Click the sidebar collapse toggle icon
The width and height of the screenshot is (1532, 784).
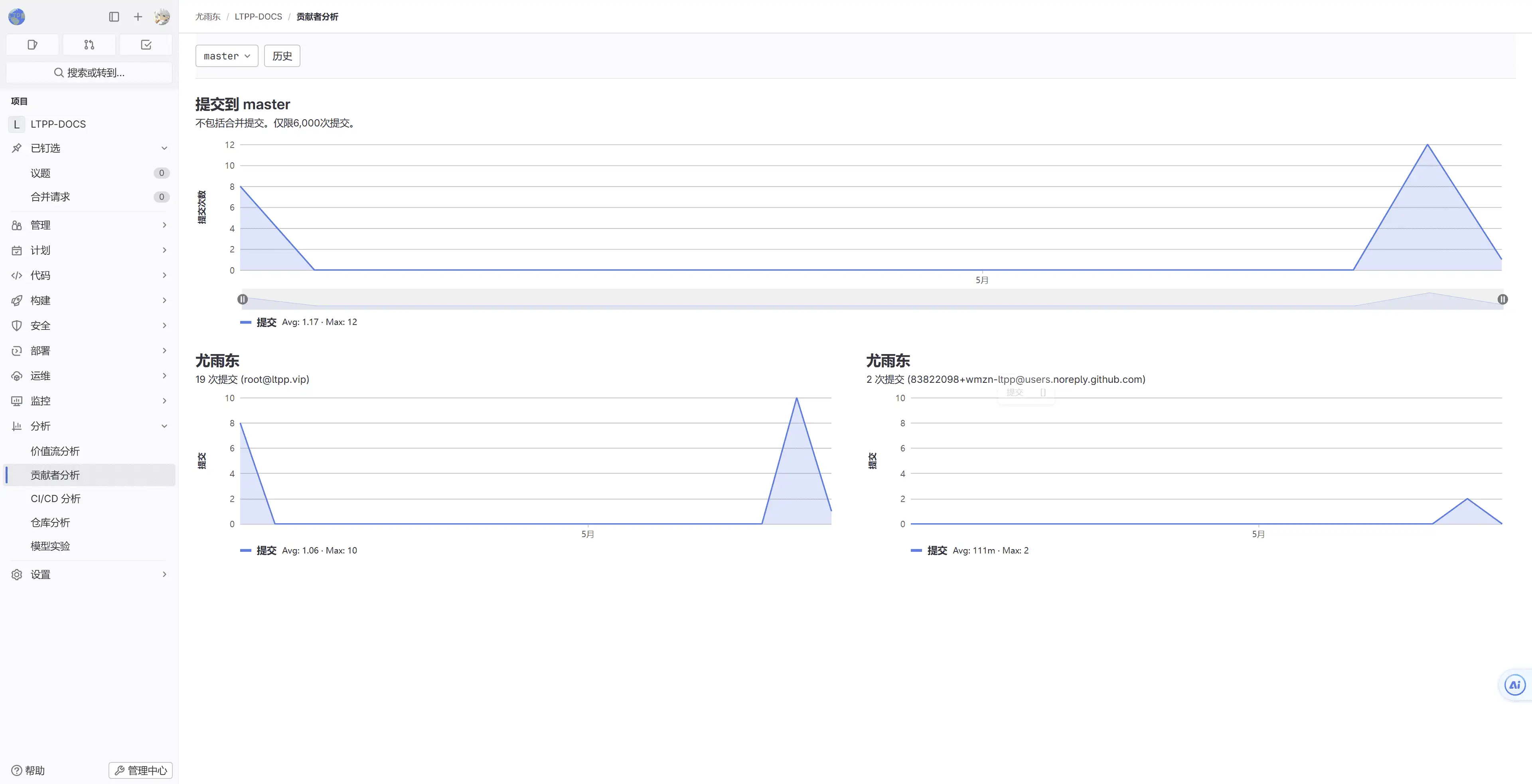[x=114, y=17]
